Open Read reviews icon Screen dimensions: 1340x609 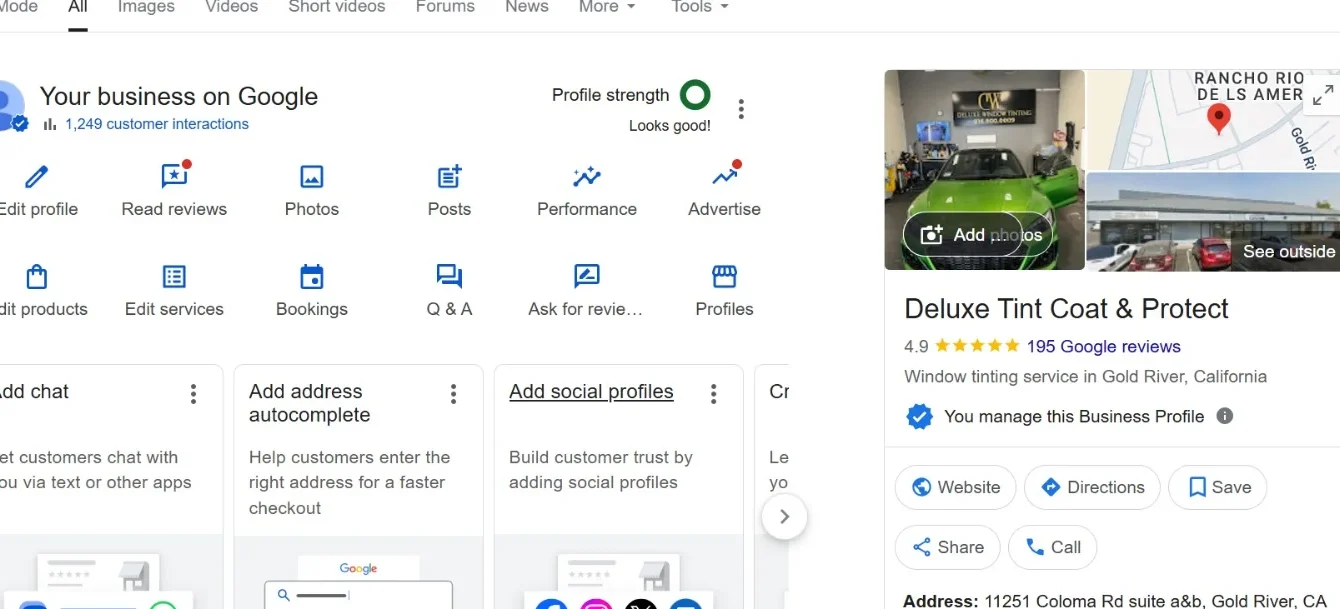pos(175,176)
